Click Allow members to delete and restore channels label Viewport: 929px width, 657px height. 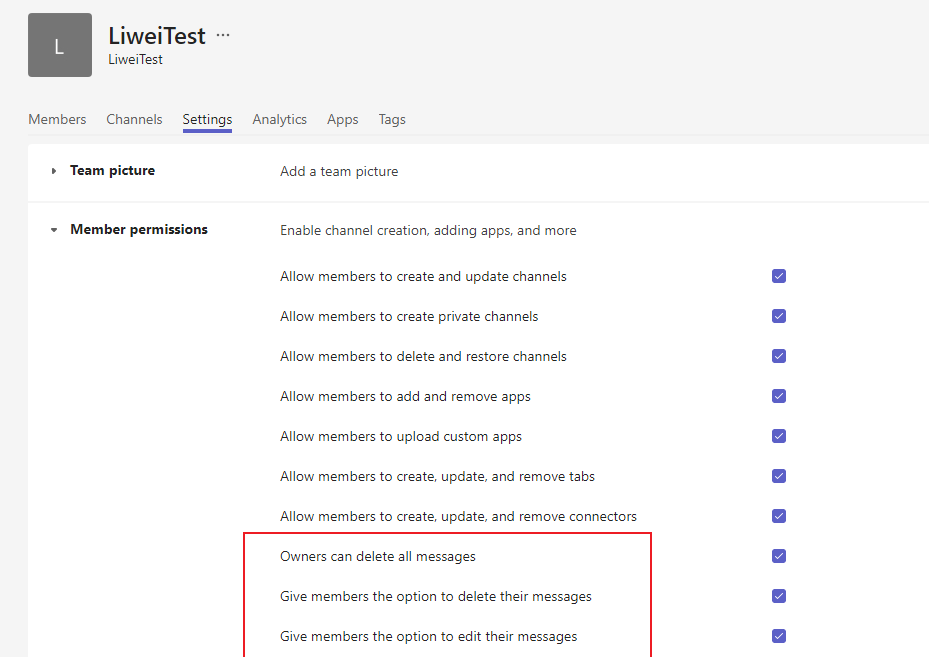[423, 357]
